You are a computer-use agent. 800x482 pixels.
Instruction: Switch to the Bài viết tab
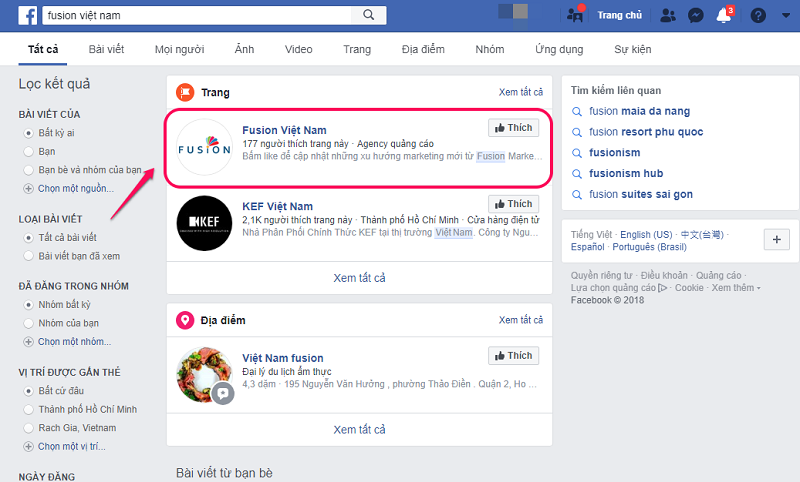tap(106, 49)
